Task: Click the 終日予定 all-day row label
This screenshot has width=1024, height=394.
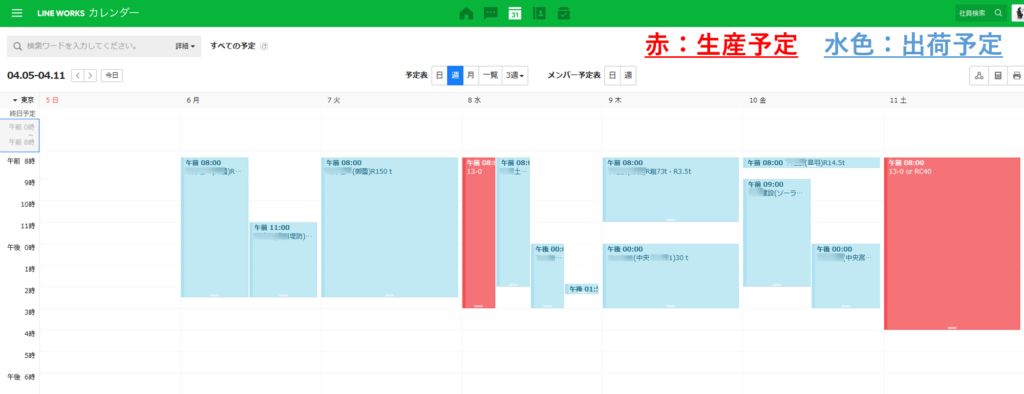Action: pyautogui.click(x=22, y=113)
